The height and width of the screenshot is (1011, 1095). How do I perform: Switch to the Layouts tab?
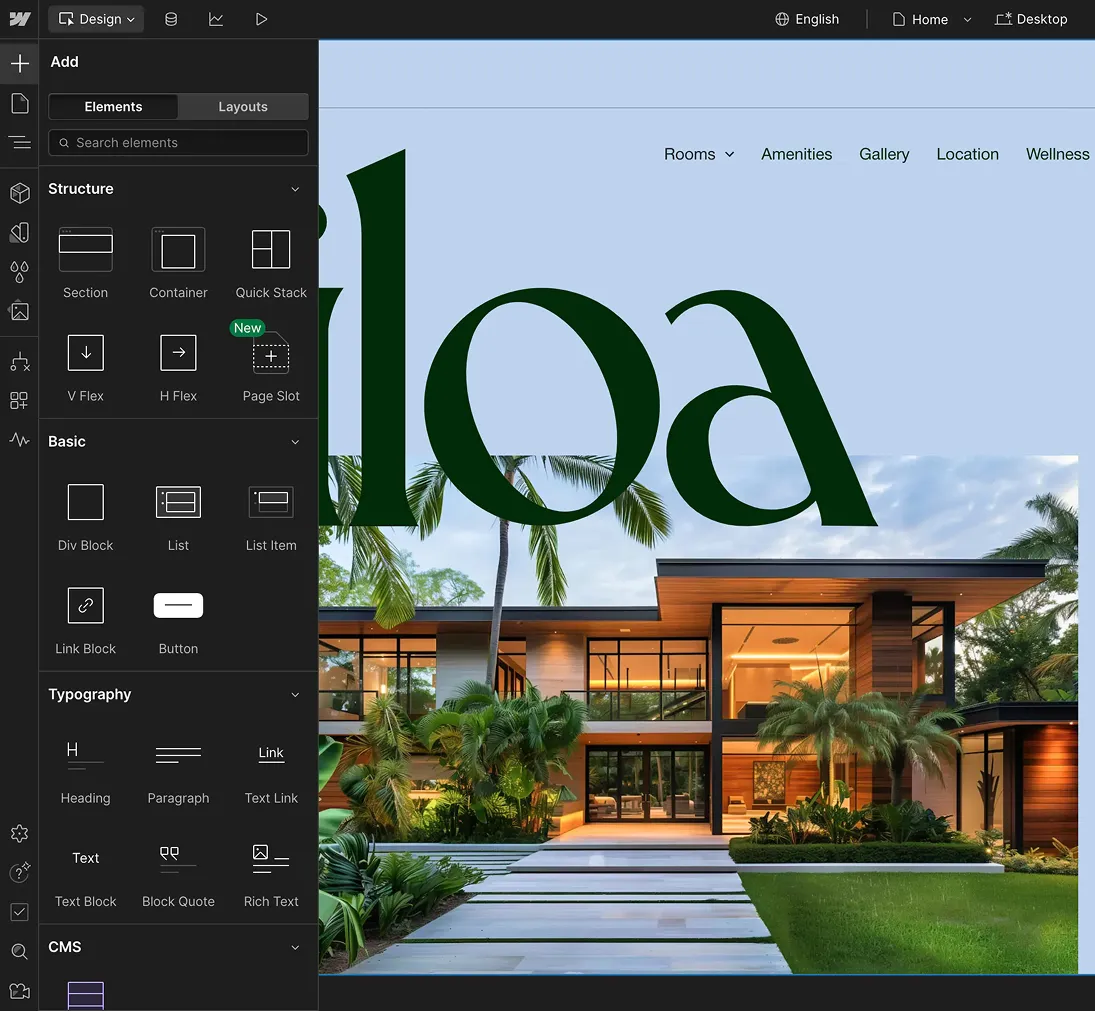(242, 107)
